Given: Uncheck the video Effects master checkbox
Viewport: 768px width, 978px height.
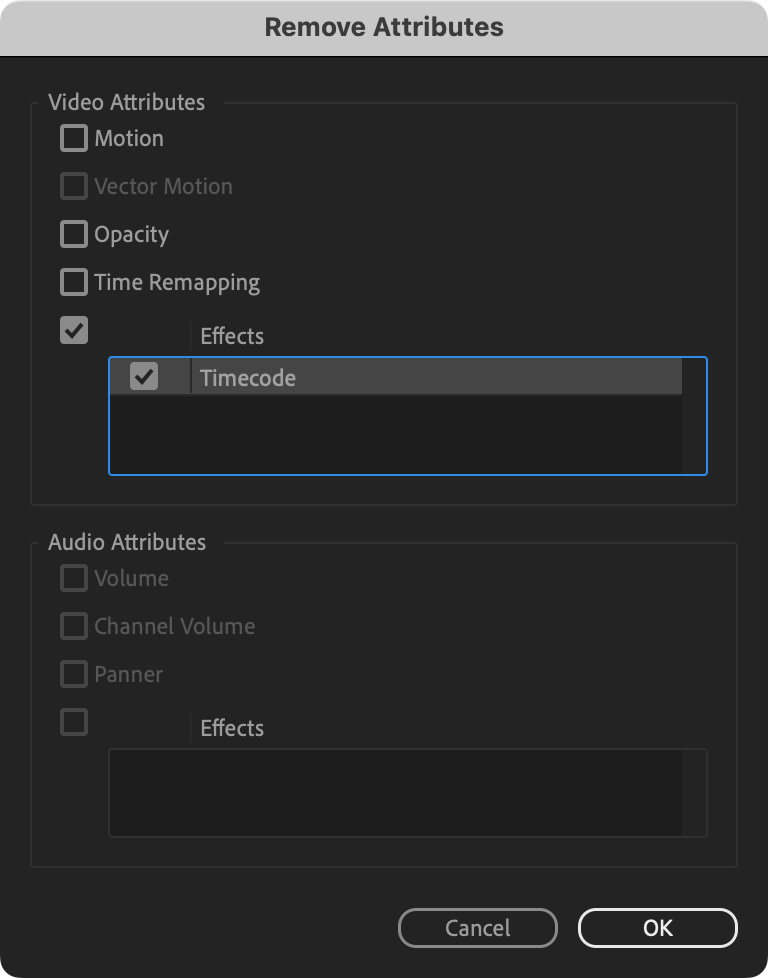Looking at the screenshot, I should pos(74,330).
